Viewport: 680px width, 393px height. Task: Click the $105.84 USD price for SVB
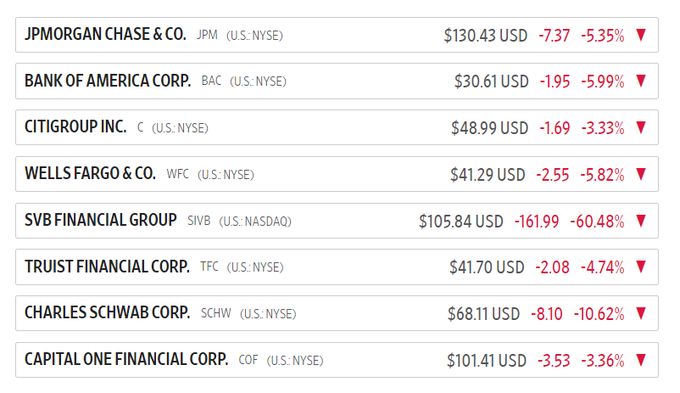point(461,221)
